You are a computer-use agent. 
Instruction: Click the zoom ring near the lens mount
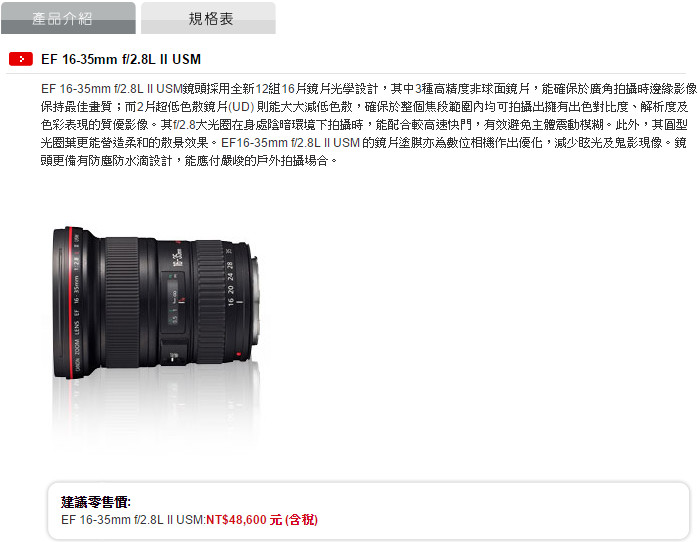(209, 303)
